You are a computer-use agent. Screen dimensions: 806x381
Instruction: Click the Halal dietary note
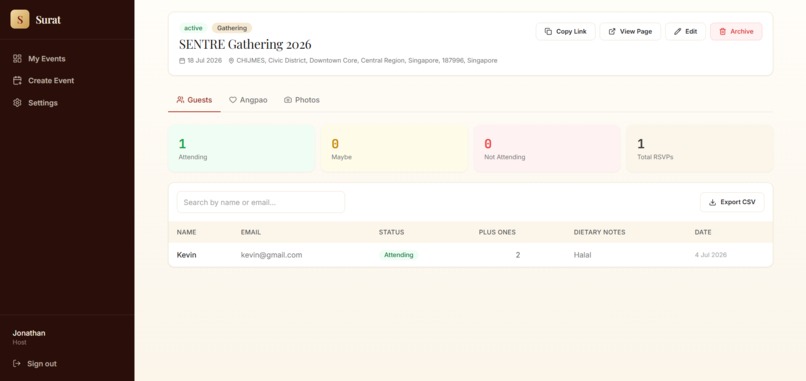pyautogui.click(x=582, y=255)
